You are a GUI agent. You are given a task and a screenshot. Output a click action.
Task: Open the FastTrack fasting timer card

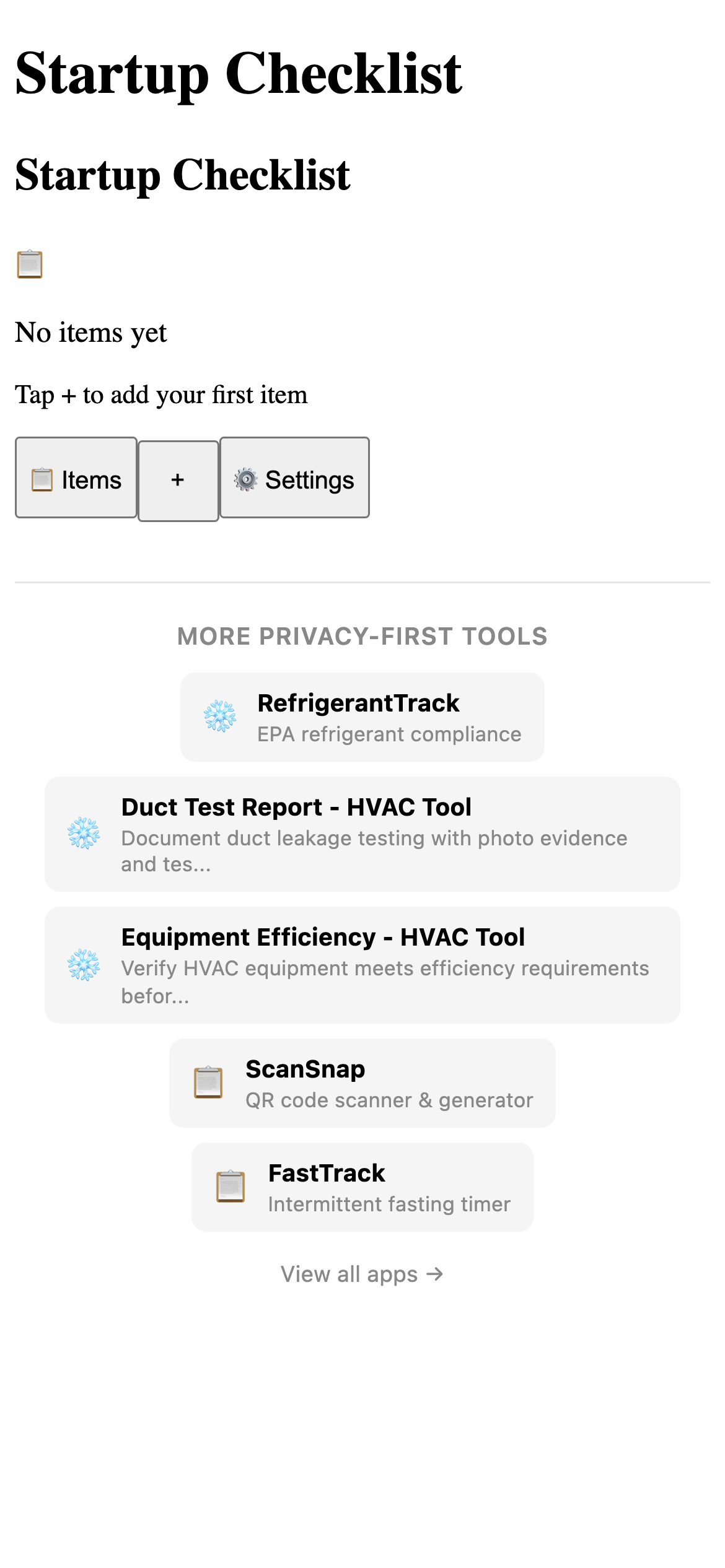tap(362, 1187)
